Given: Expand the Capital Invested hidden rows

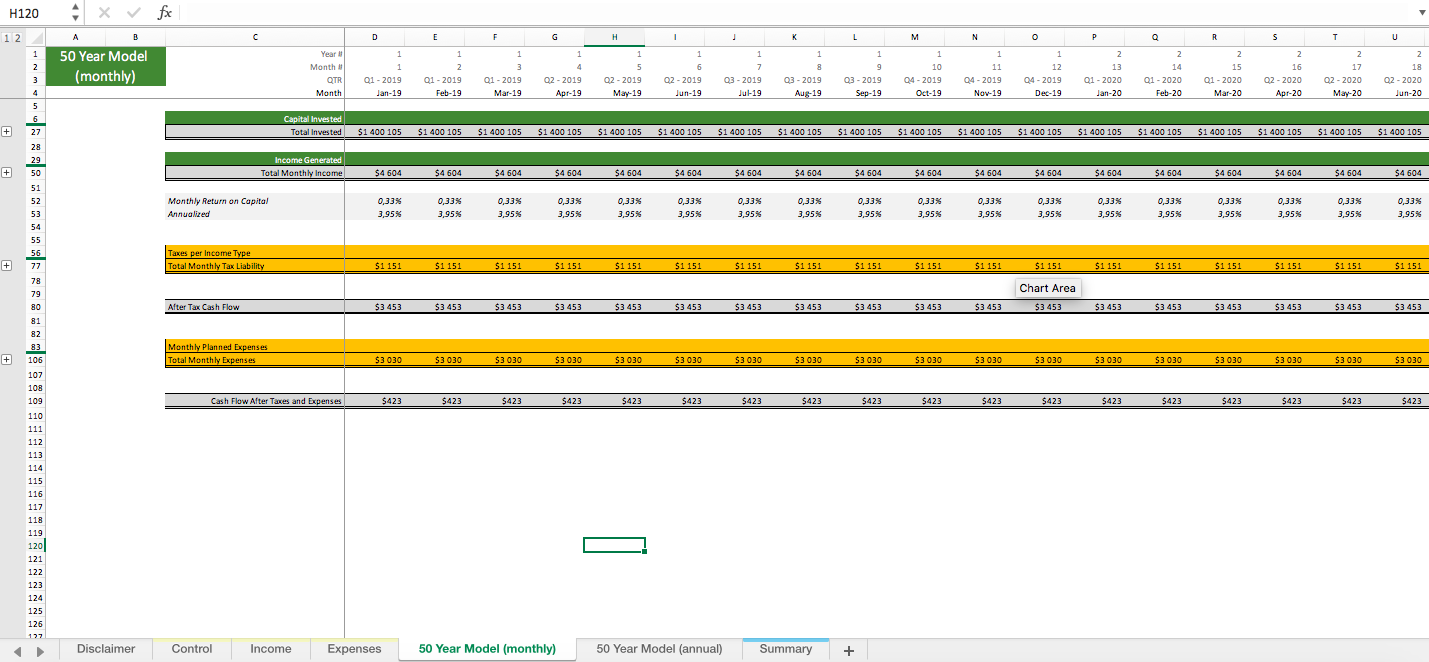Looking at the screenshot, I should click(x=7, y=130).
